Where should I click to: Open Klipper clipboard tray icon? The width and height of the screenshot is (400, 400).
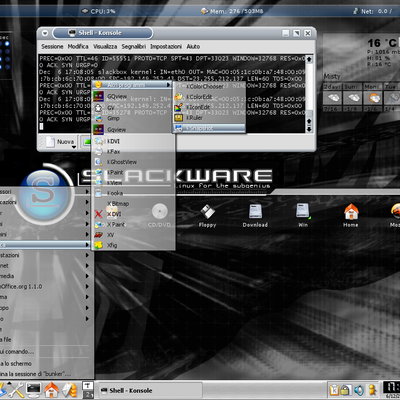pyautogui.click(x=334, y=390)
